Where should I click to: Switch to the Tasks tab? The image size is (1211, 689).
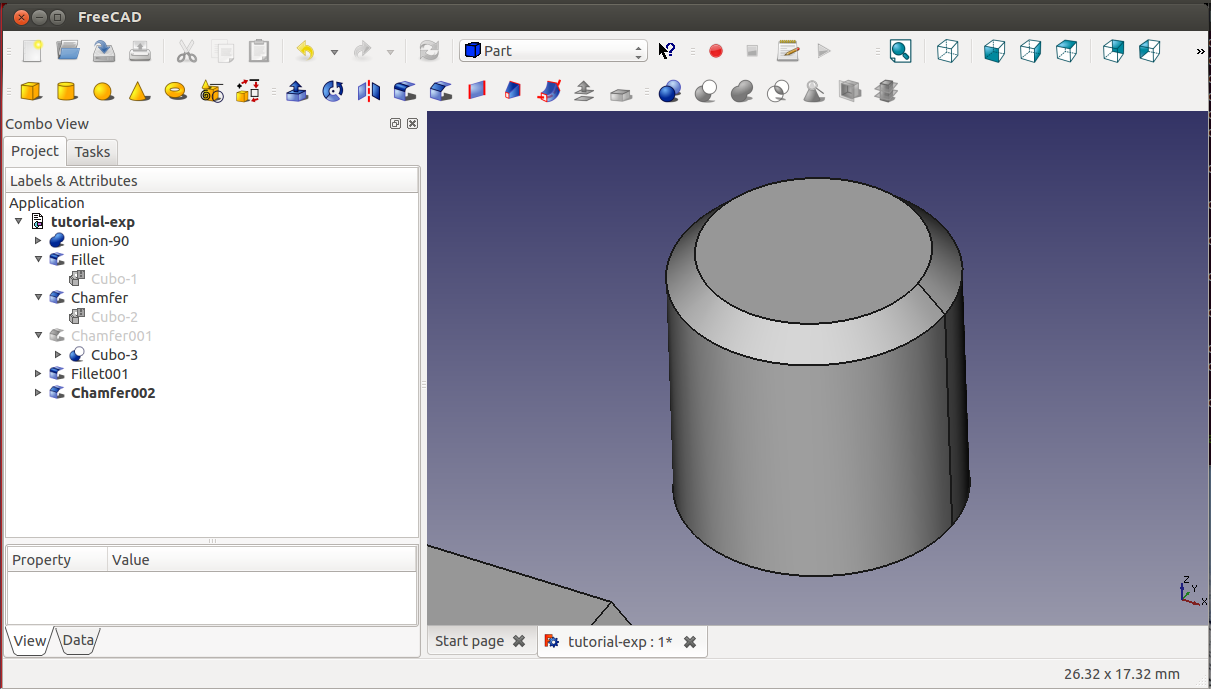point(92,152)
